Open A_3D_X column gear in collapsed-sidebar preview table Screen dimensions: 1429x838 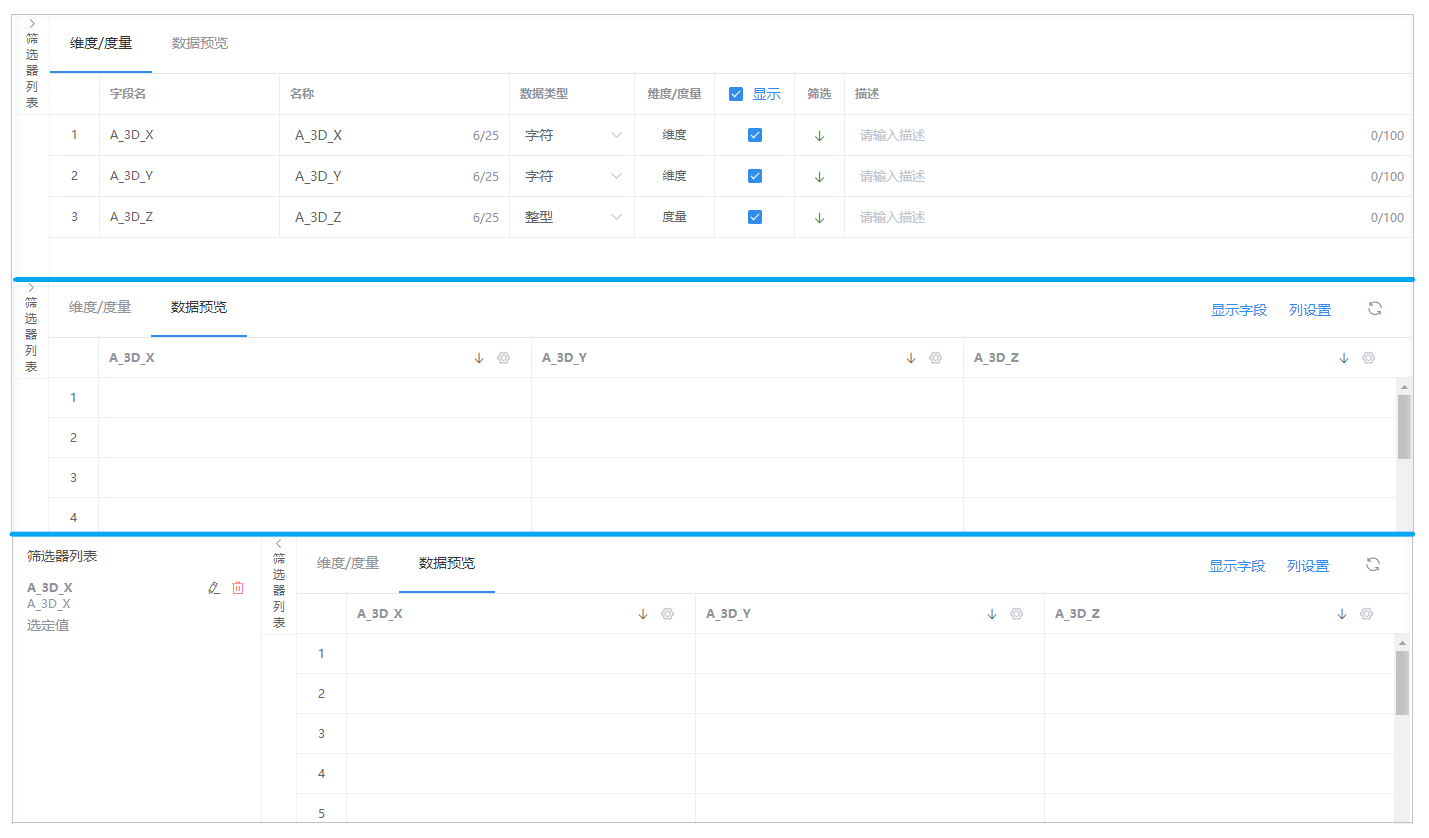coord(503,358)
